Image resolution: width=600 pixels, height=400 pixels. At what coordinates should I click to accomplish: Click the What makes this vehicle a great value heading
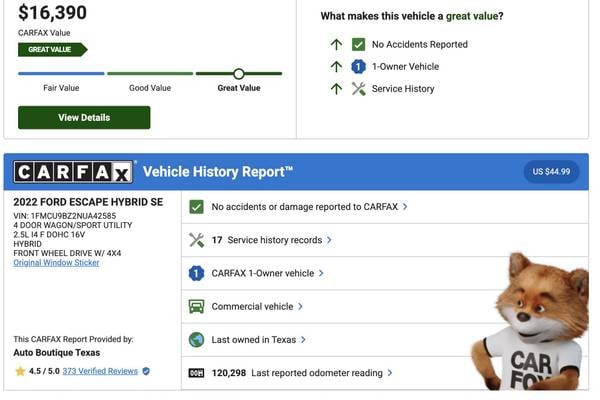pyautogui.click(x=412, y=16)
